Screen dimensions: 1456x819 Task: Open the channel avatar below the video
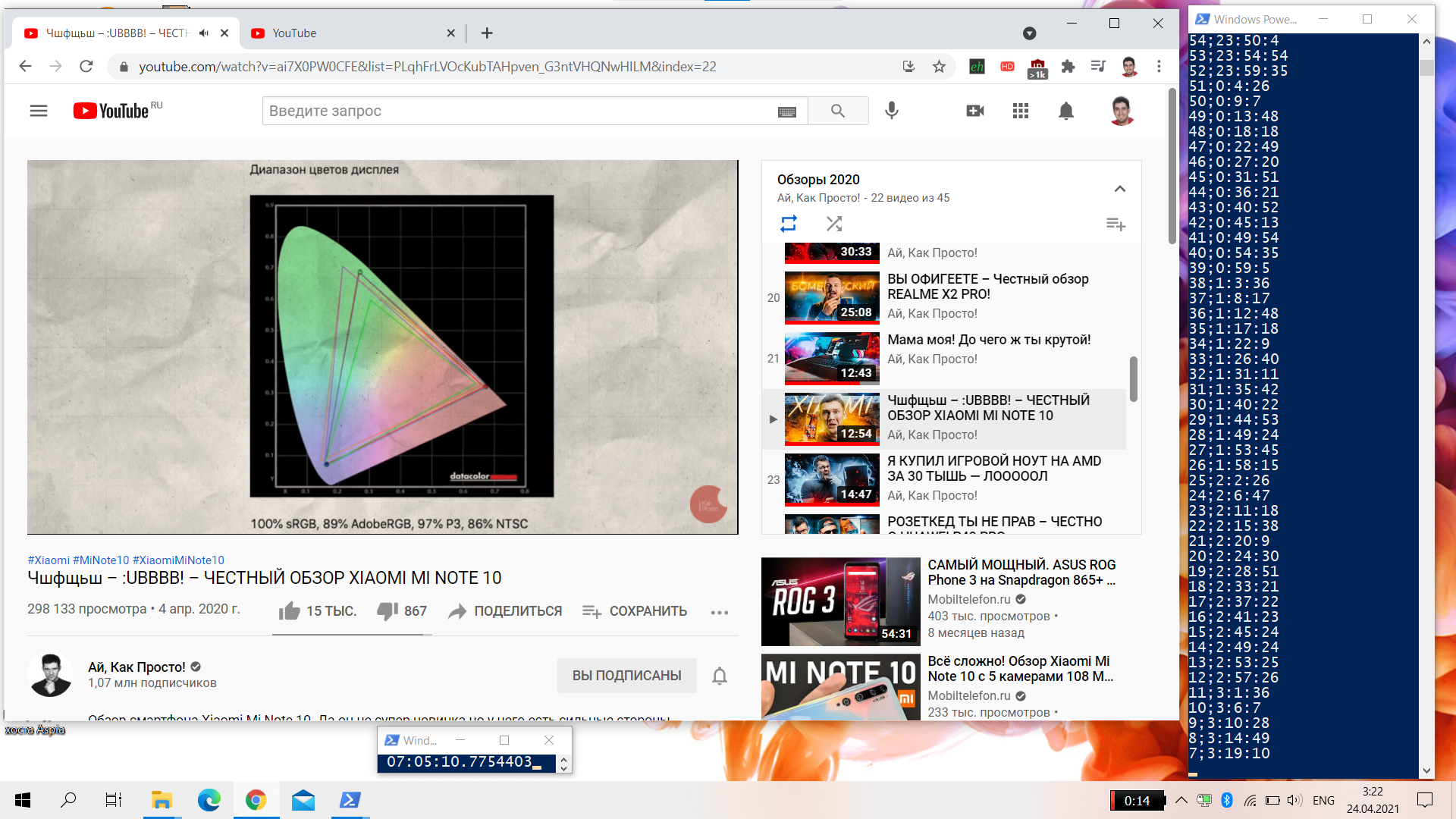50,674
